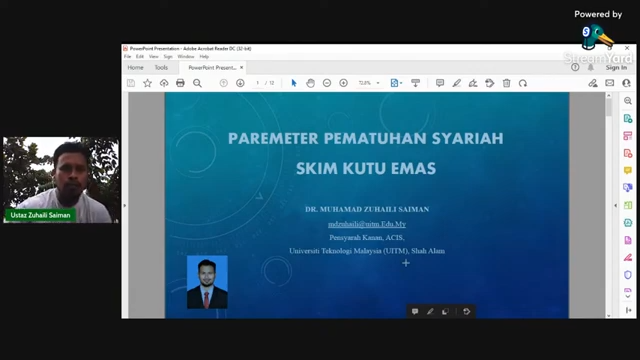Collapse the right tools pane arrow

616,205
